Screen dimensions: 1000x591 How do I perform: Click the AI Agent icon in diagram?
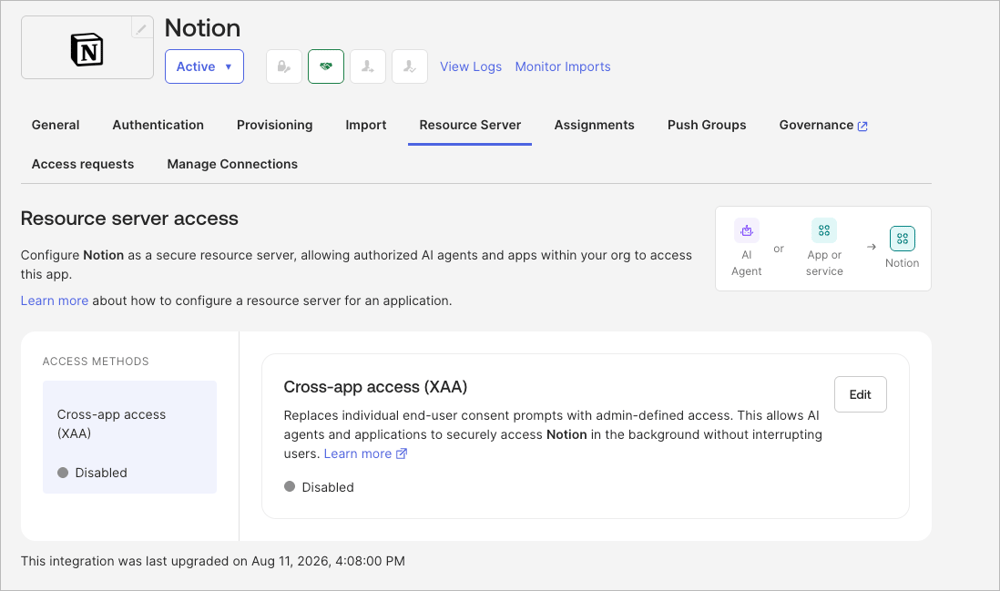tap(746, 231)
